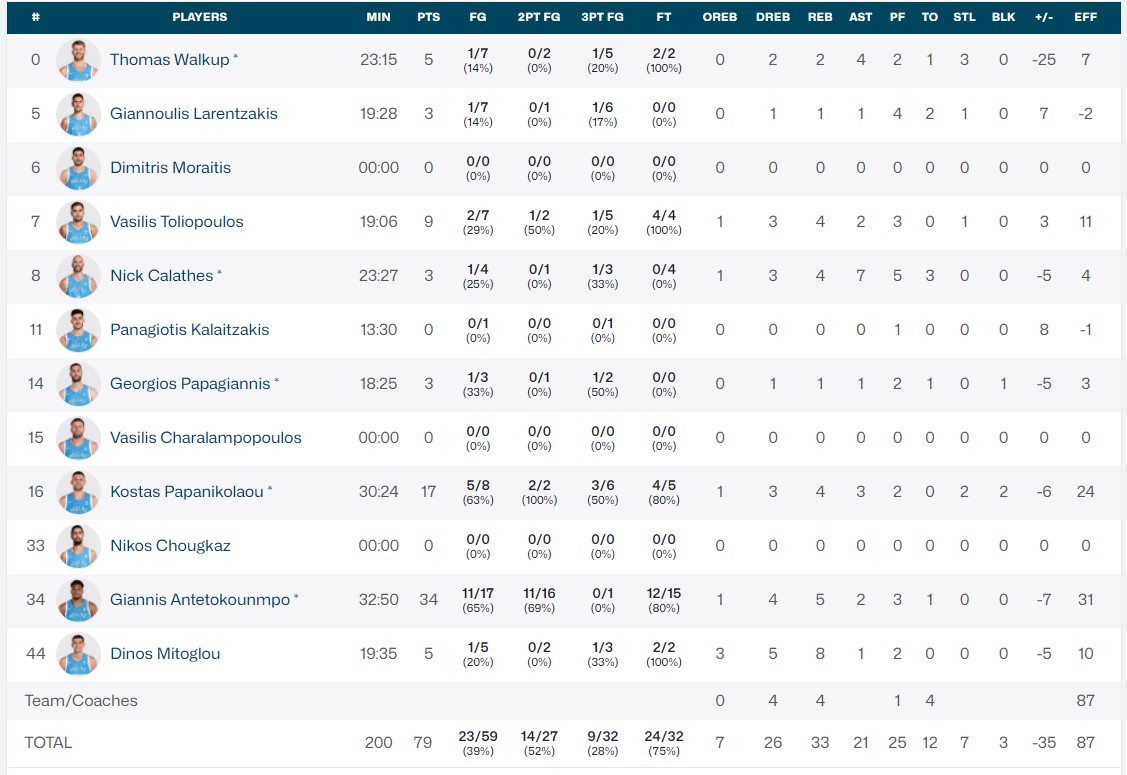Open Nick Calathes's player photo

78,276
